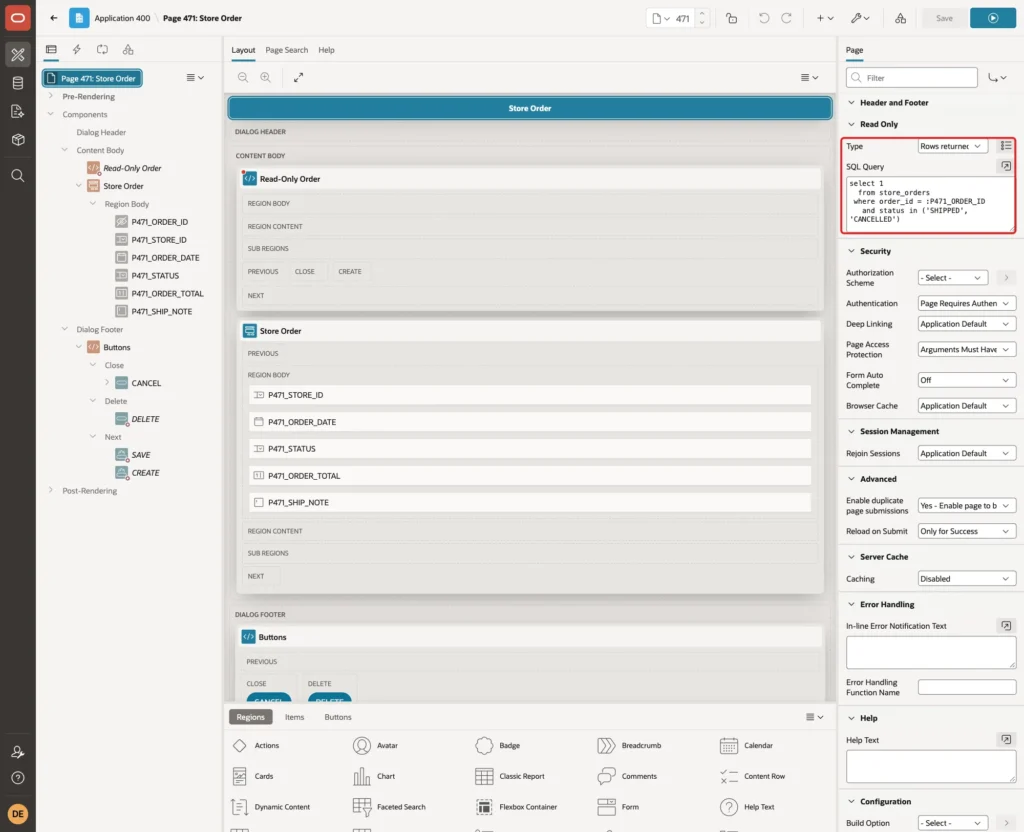Open the sidebar search magnifier

[x=18, y=176]
